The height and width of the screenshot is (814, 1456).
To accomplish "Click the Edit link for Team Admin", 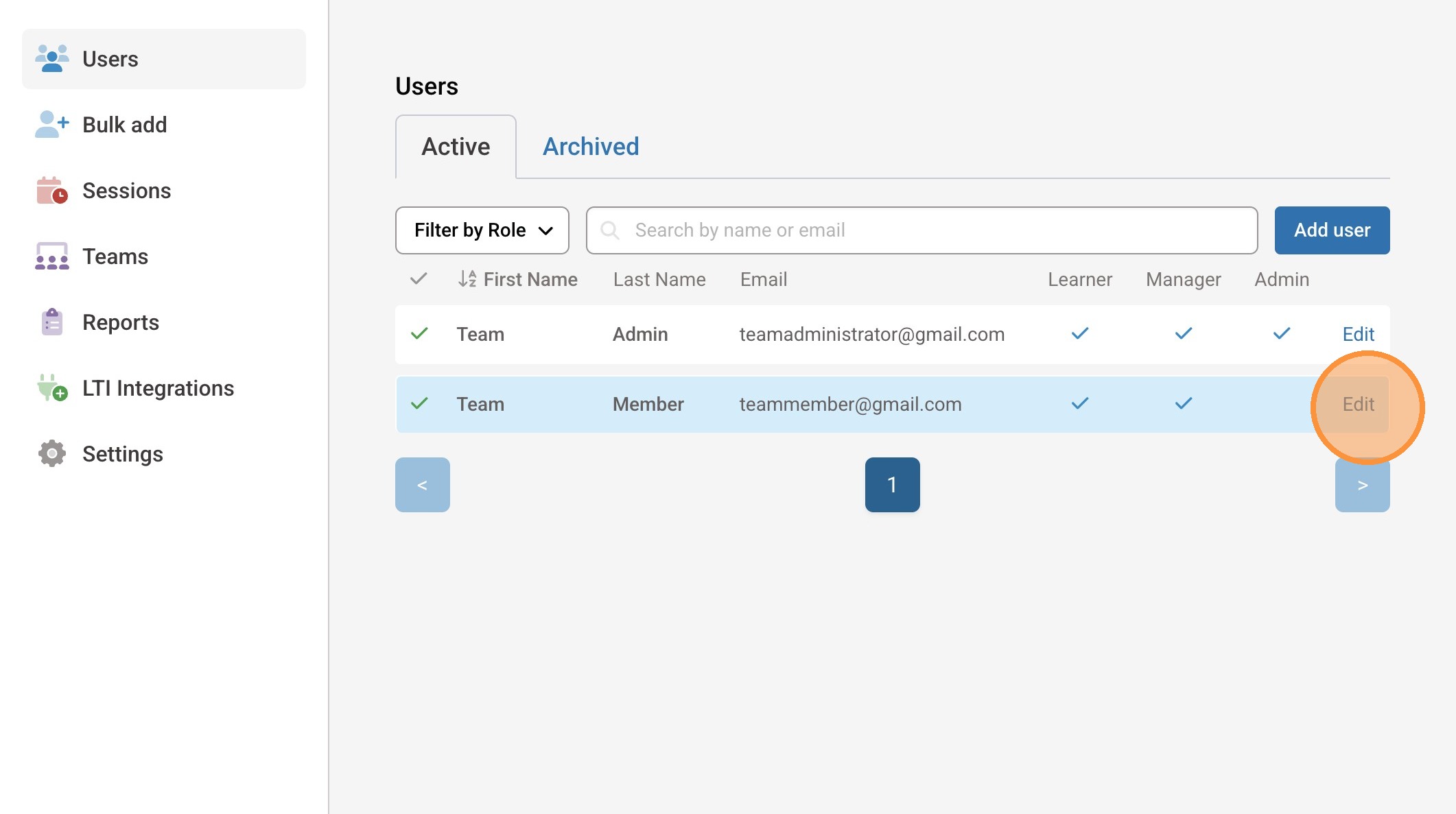I will [1358, 334].
